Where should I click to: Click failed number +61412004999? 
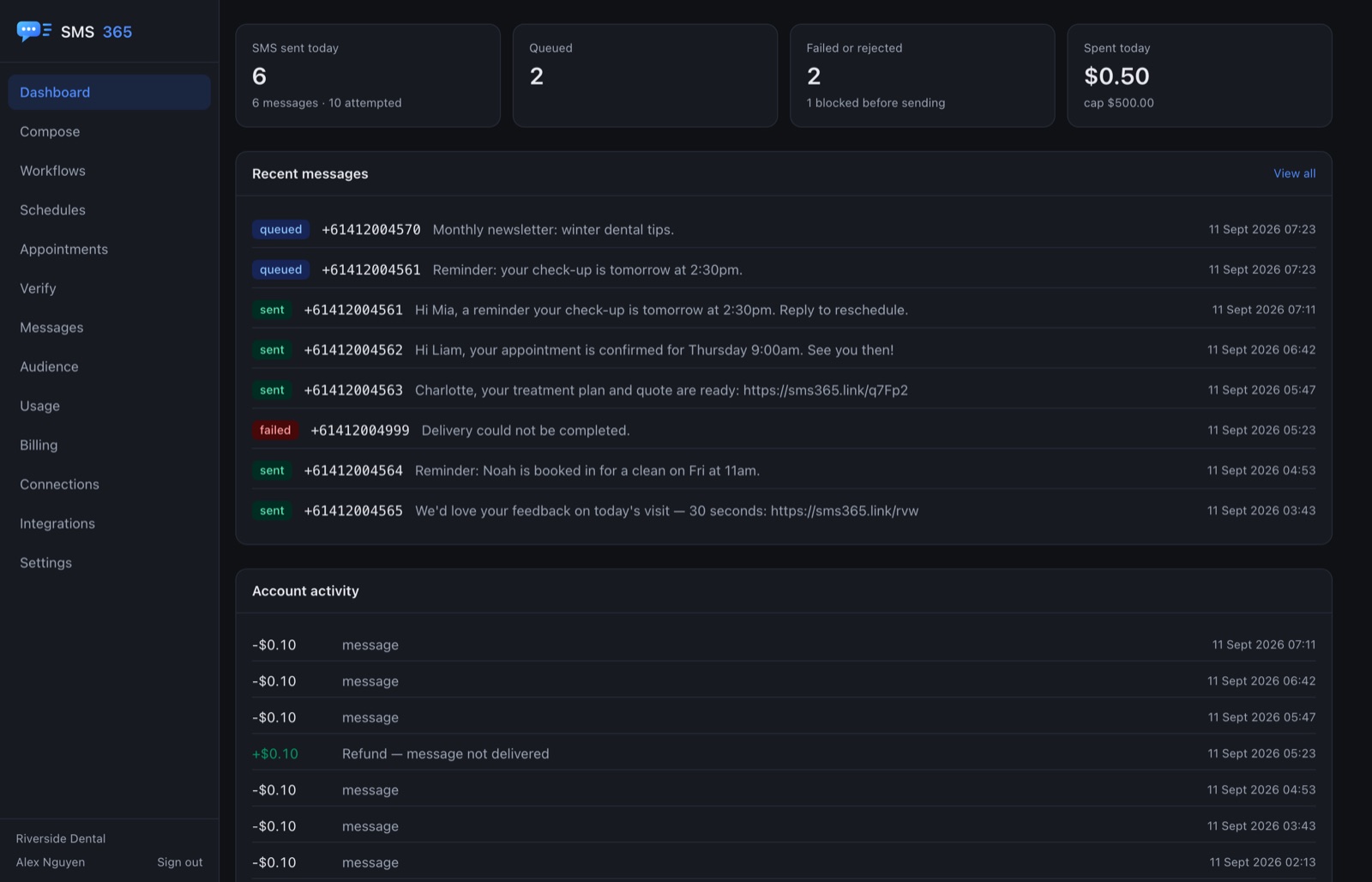coord(360,430)
